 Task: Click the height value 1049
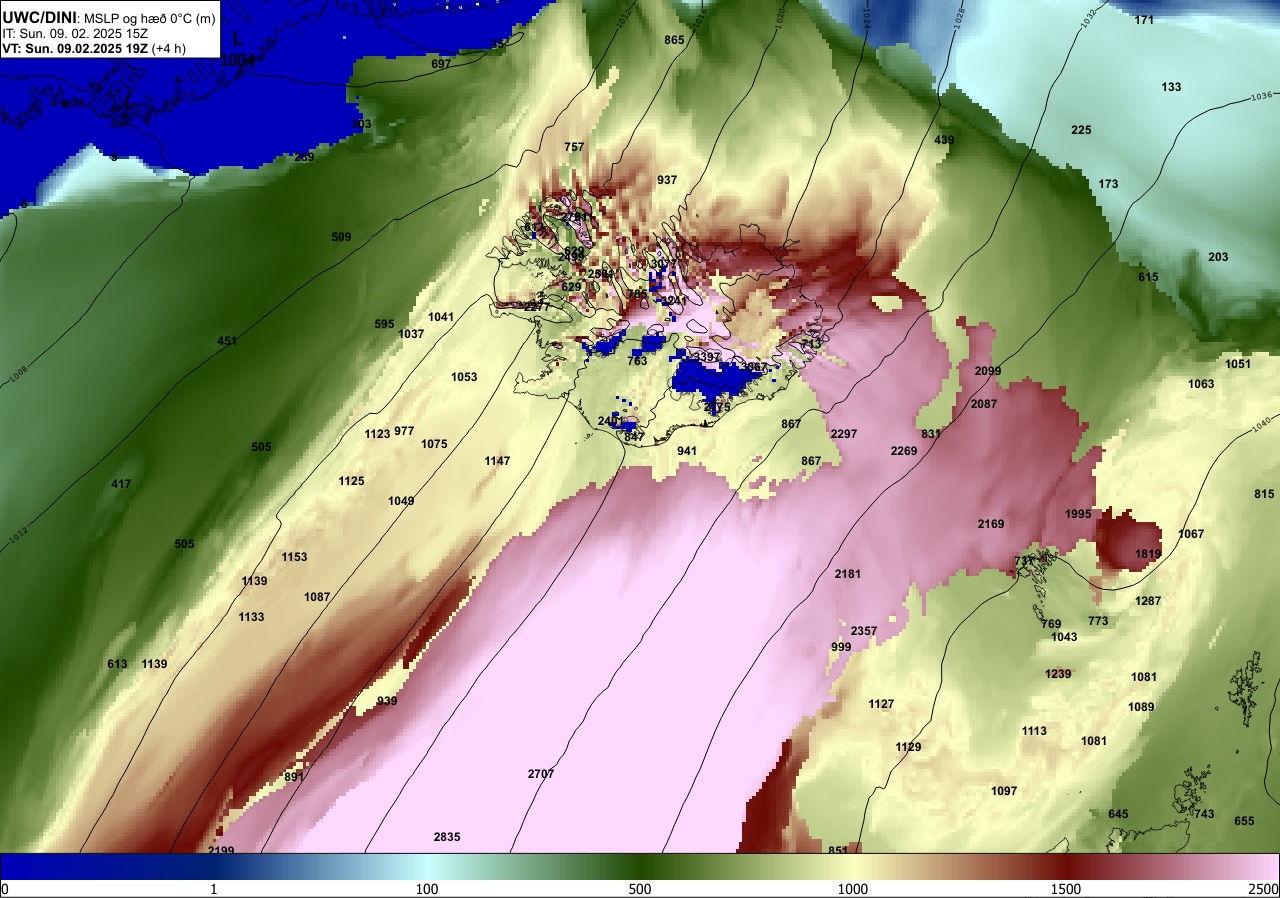pyautogui.click(x=401, y=501)
